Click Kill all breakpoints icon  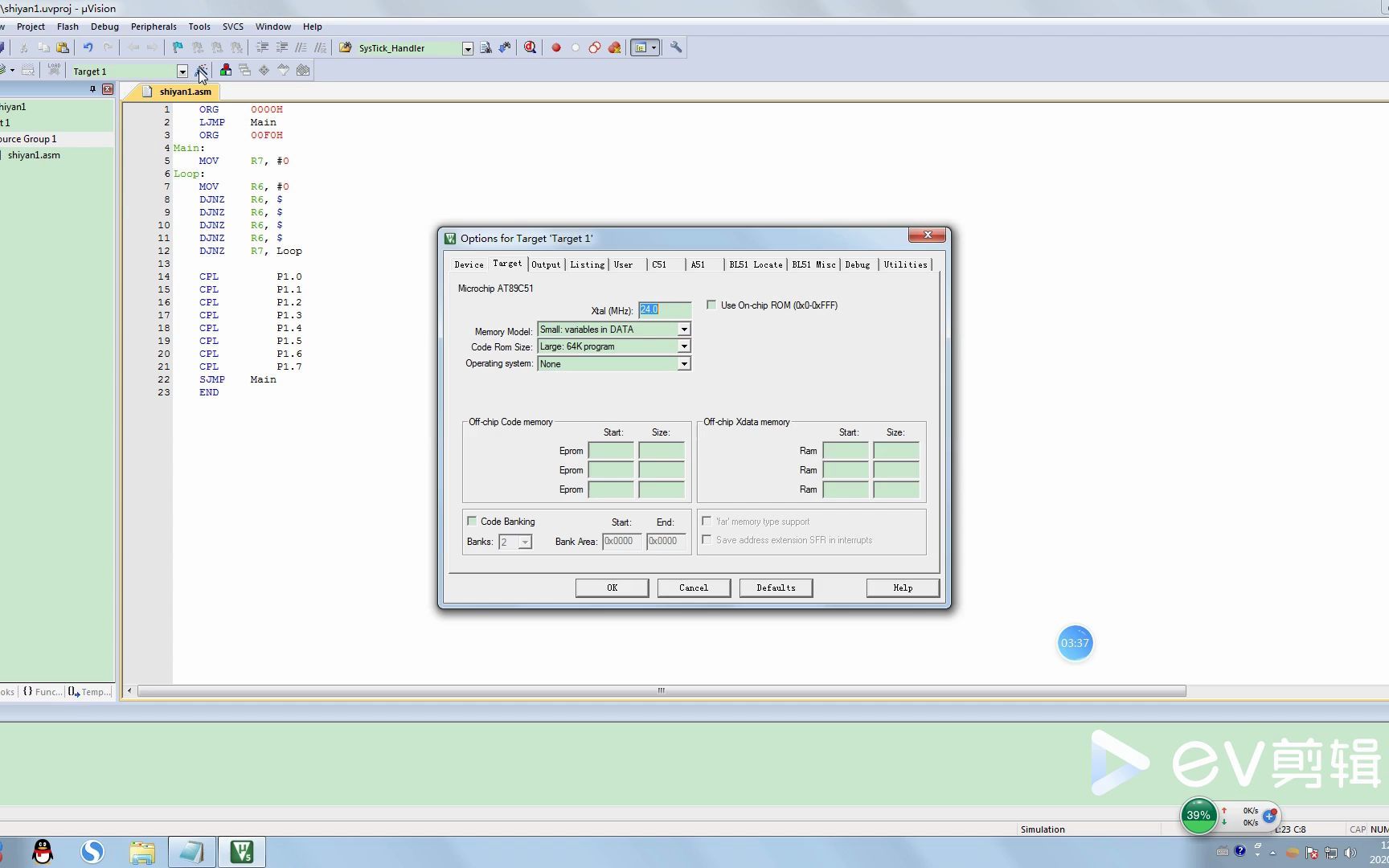[x=614, y=47]
